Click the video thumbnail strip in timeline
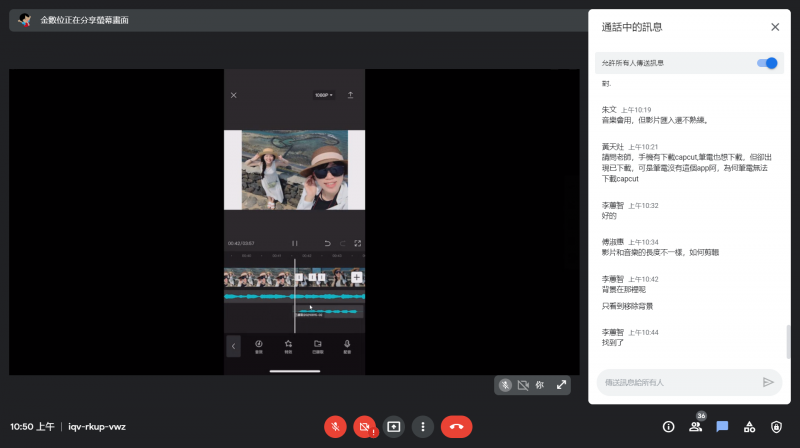 (x=259, y=278)
